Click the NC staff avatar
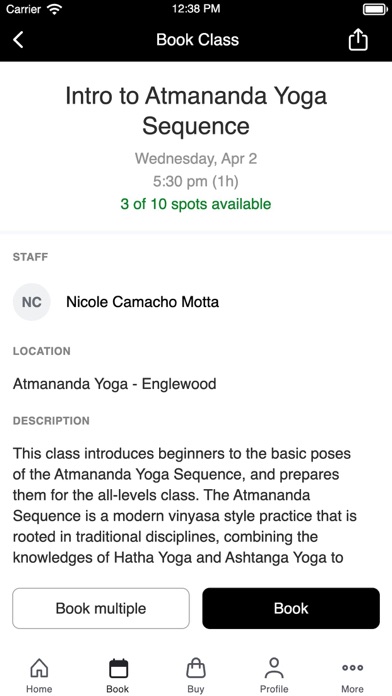Image resolution: width=392 pixels, height=696 pixels. pos(32,302)
